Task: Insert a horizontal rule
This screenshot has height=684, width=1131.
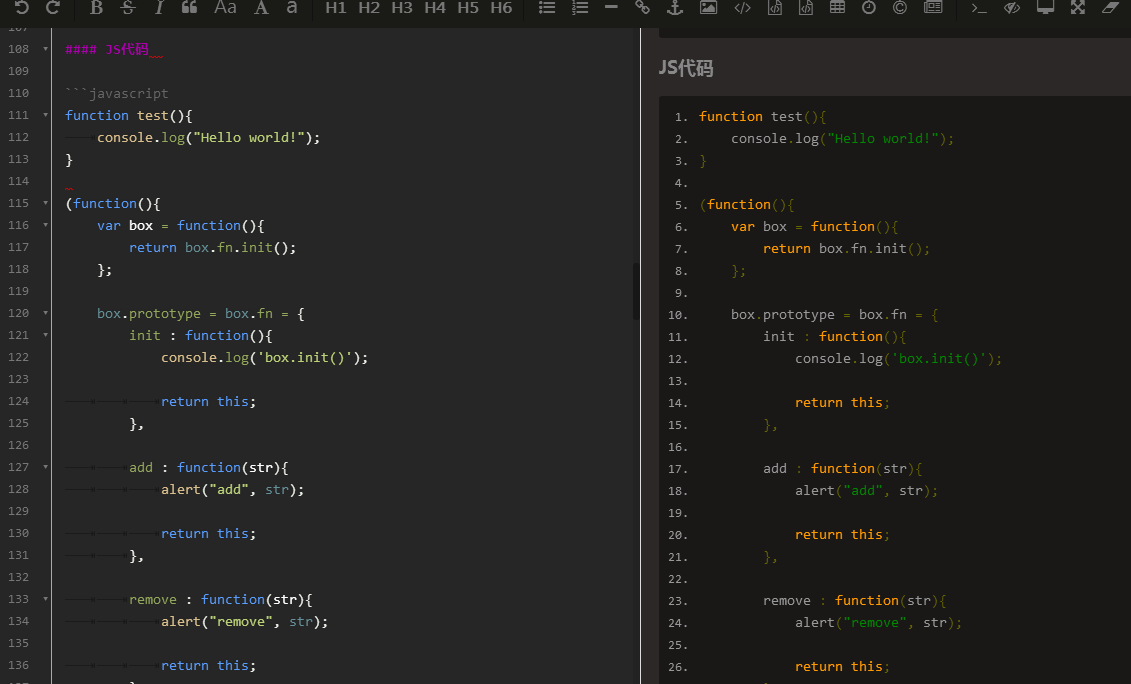Action: tap(611, 7)
